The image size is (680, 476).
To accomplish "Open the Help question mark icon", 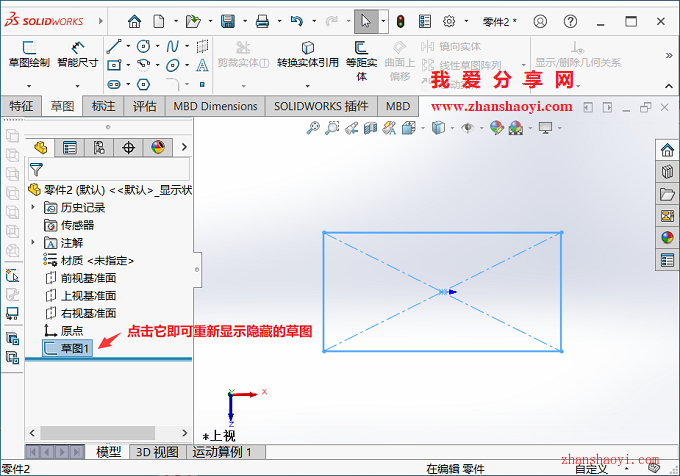I will click(570, 21).
